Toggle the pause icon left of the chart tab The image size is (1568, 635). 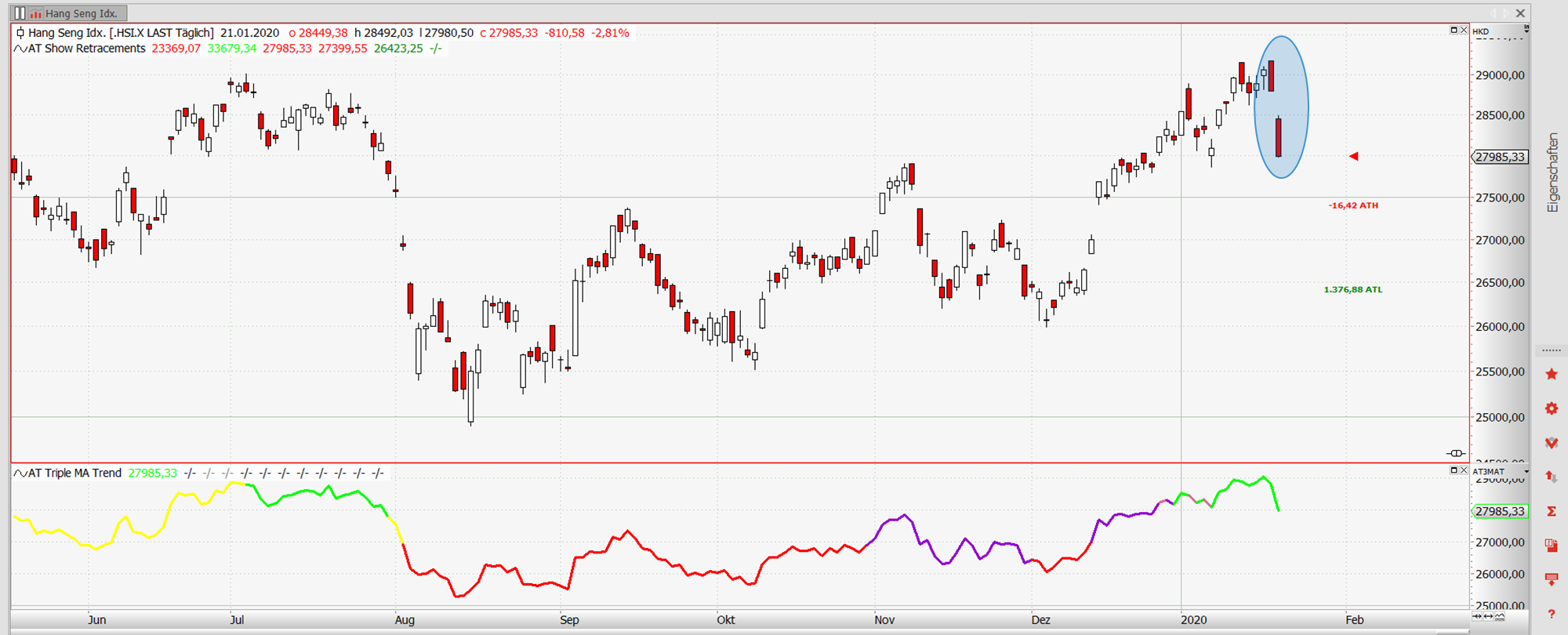20,13
